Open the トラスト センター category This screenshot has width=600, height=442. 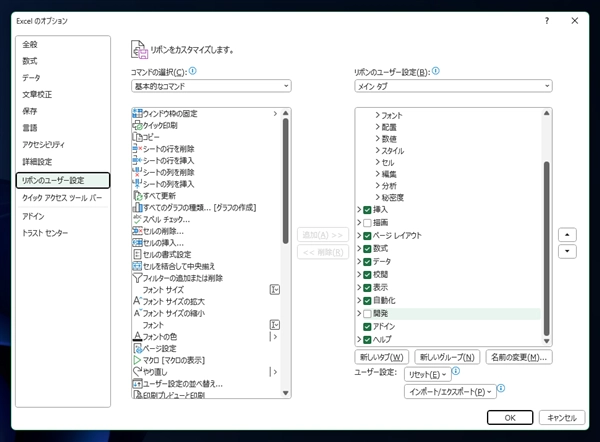click(63, 233)
